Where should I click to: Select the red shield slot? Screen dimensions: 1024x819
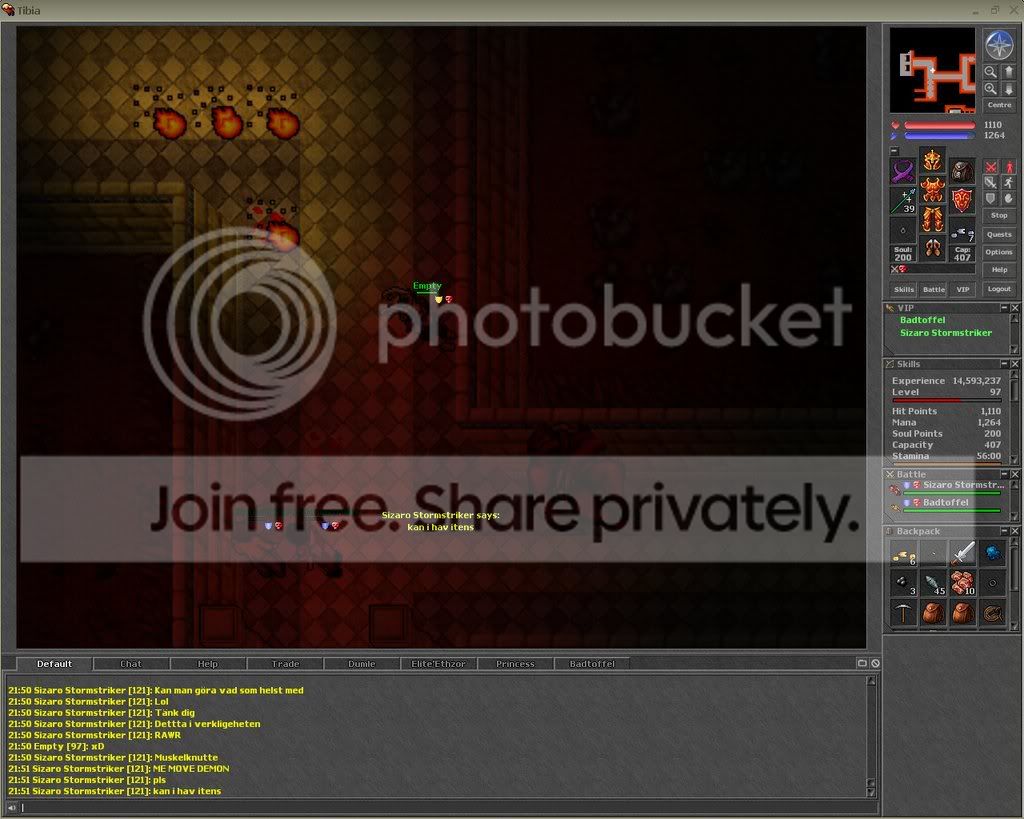point(962,201)
